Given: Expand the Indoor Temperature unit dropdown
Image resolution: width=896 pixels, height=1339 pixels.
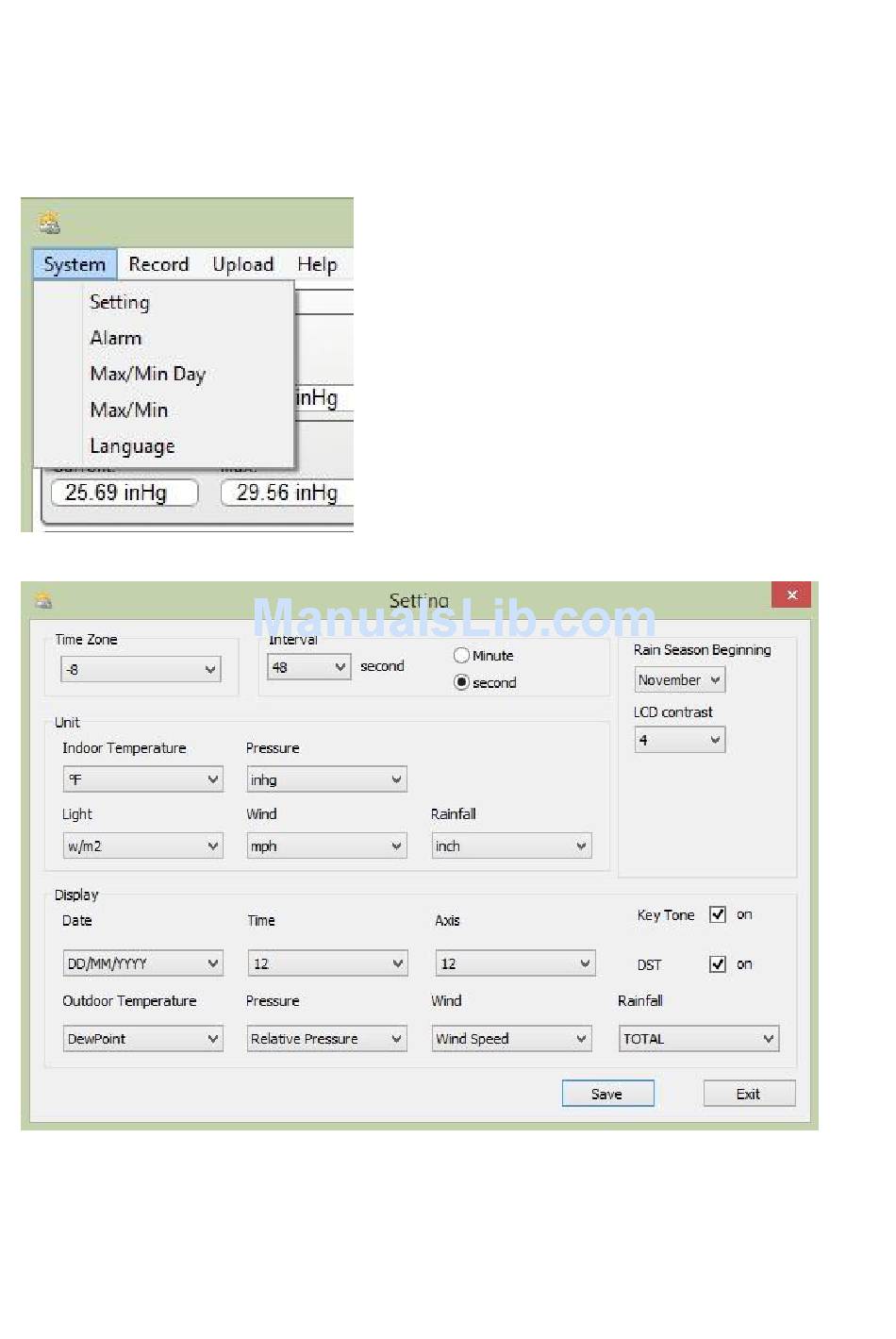Looking at the screenshot, I should (142, 779).
